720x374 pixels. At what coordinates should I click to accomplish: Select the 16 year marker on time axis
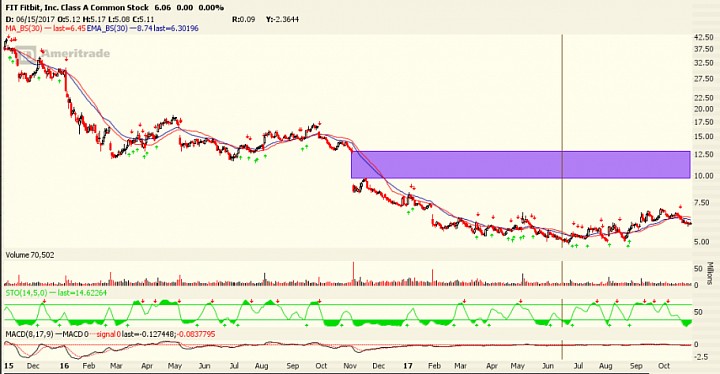[x=64, y=366]
